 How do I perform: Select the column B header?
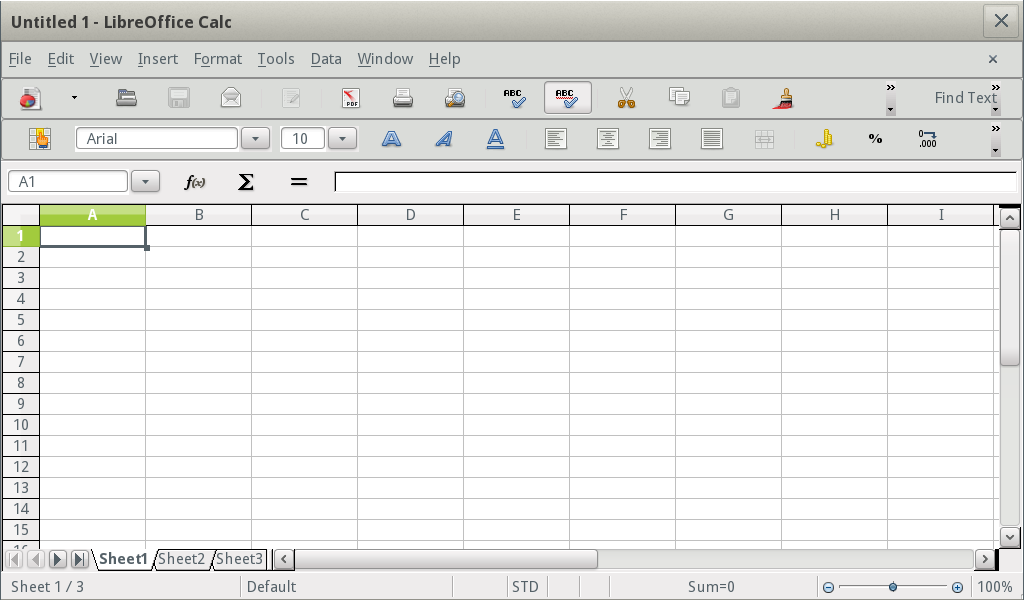point(199,214)
